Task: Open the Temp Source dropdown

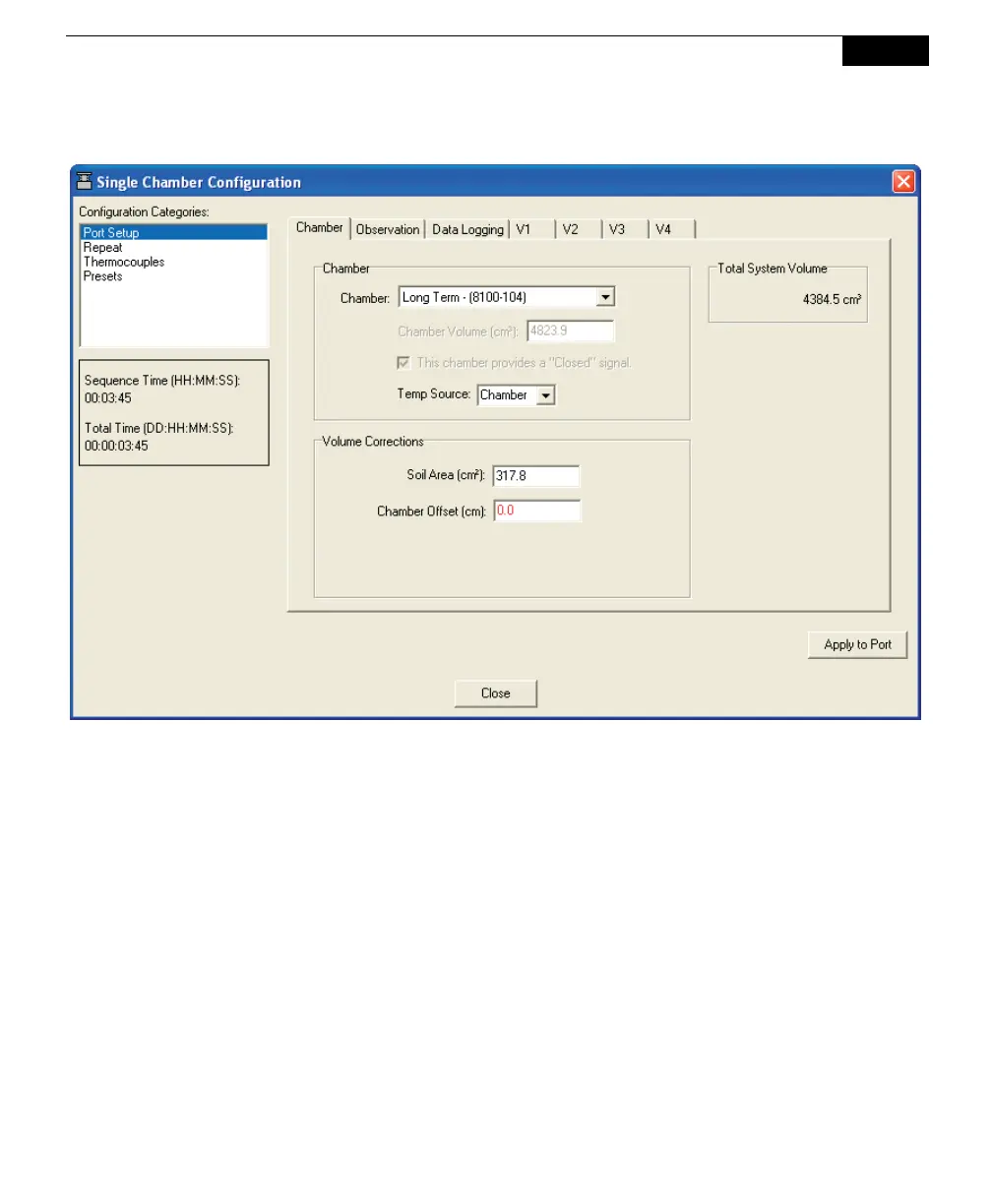Action: [x=517, y=395]
